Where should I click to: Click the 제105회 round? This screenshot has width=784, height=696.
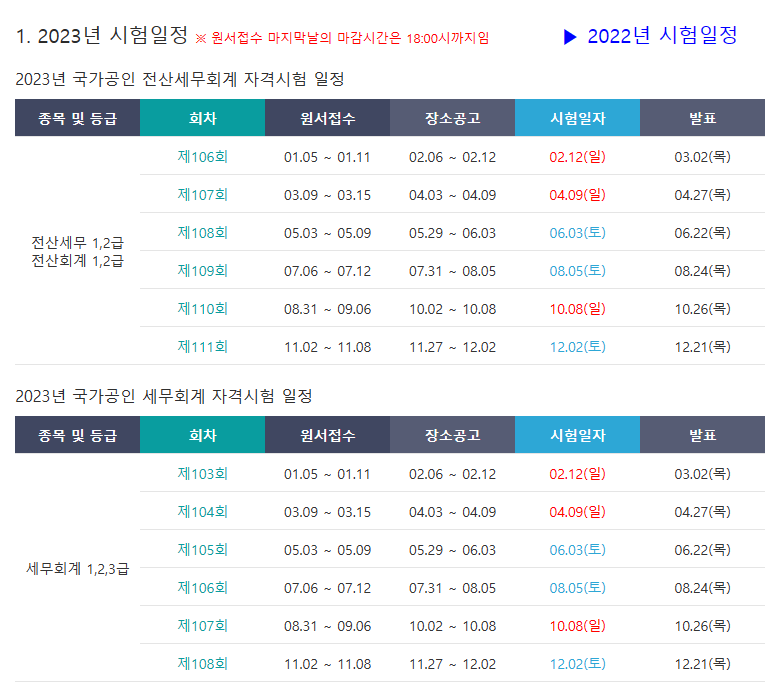coord(202,550)
